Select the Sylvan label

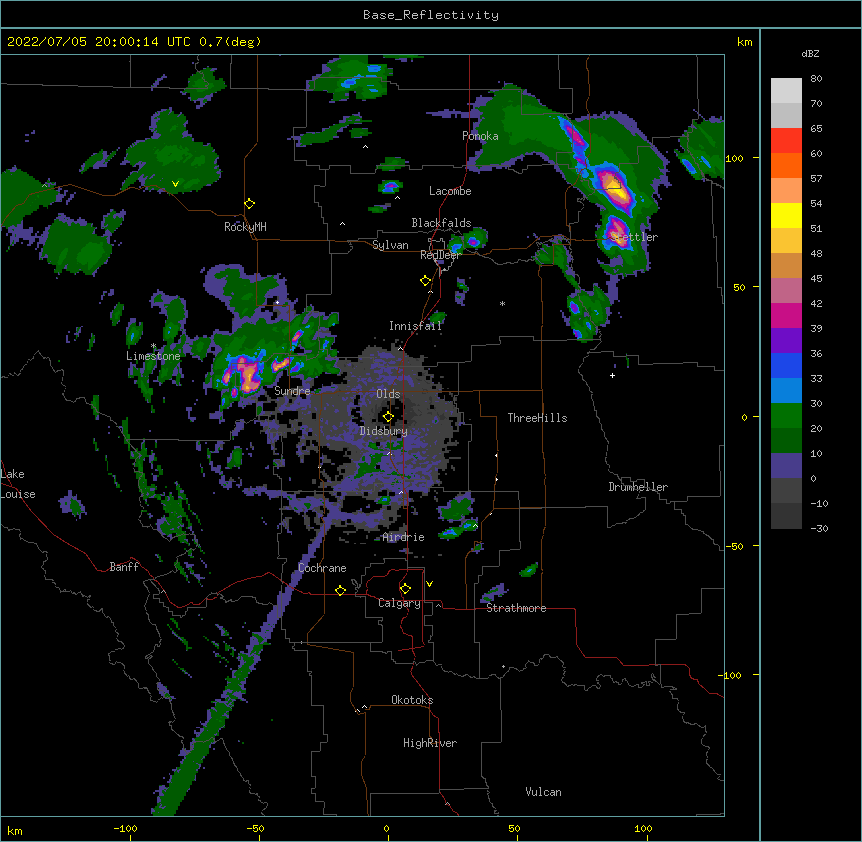click(x=390, y=245)
